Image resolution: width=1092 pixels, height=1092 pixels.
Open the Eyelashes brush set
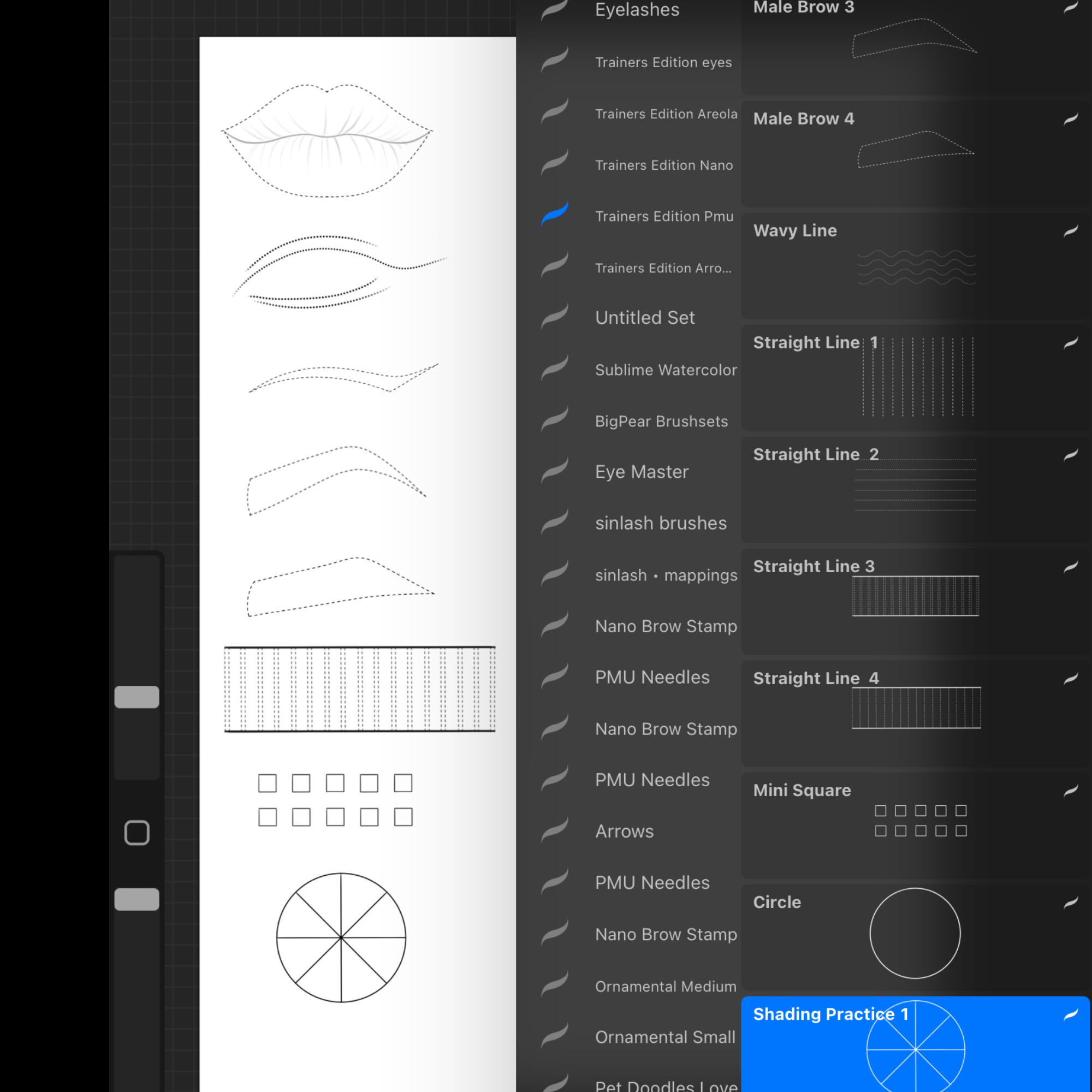click(x=637, y=10)
